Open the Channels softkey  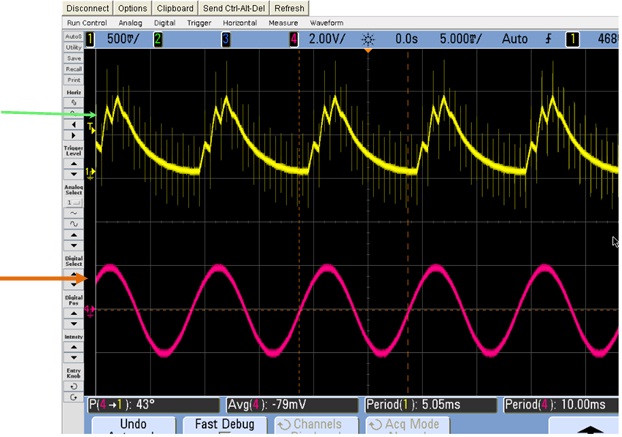(x=316, y=425)
